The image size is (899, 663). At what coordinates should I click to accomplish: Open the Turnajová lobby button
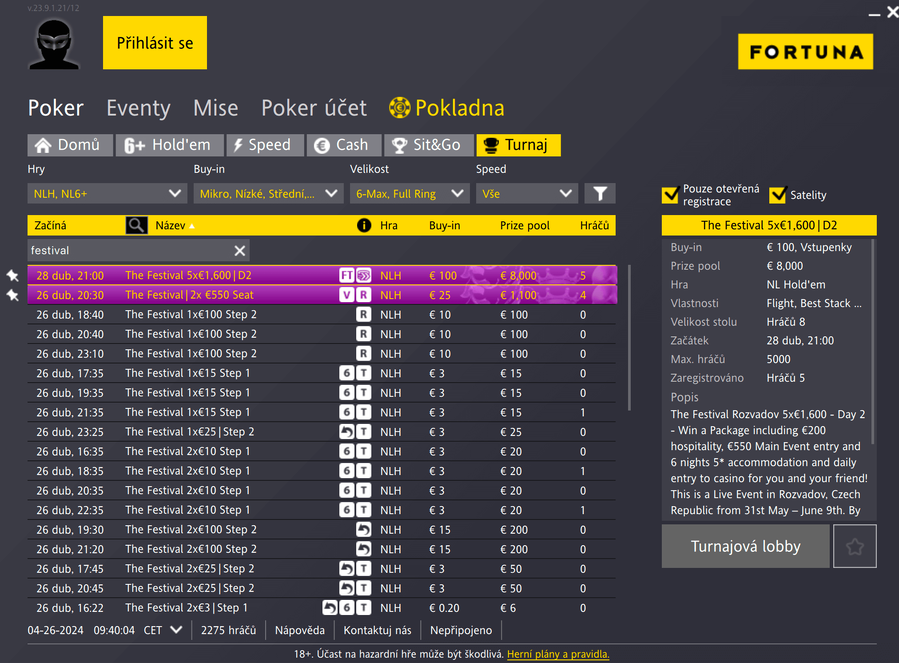(745, 546)
